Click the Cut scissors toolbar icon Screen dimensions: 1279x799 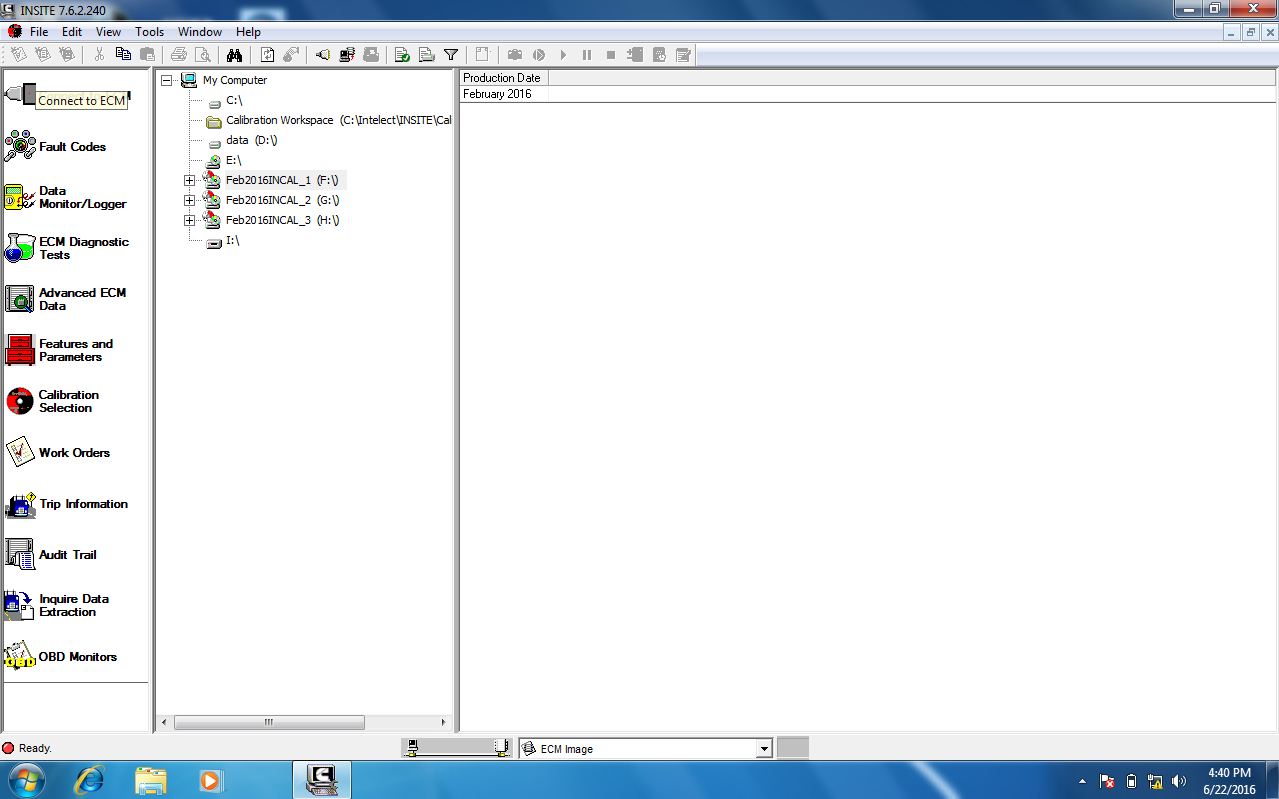point(99,55)
